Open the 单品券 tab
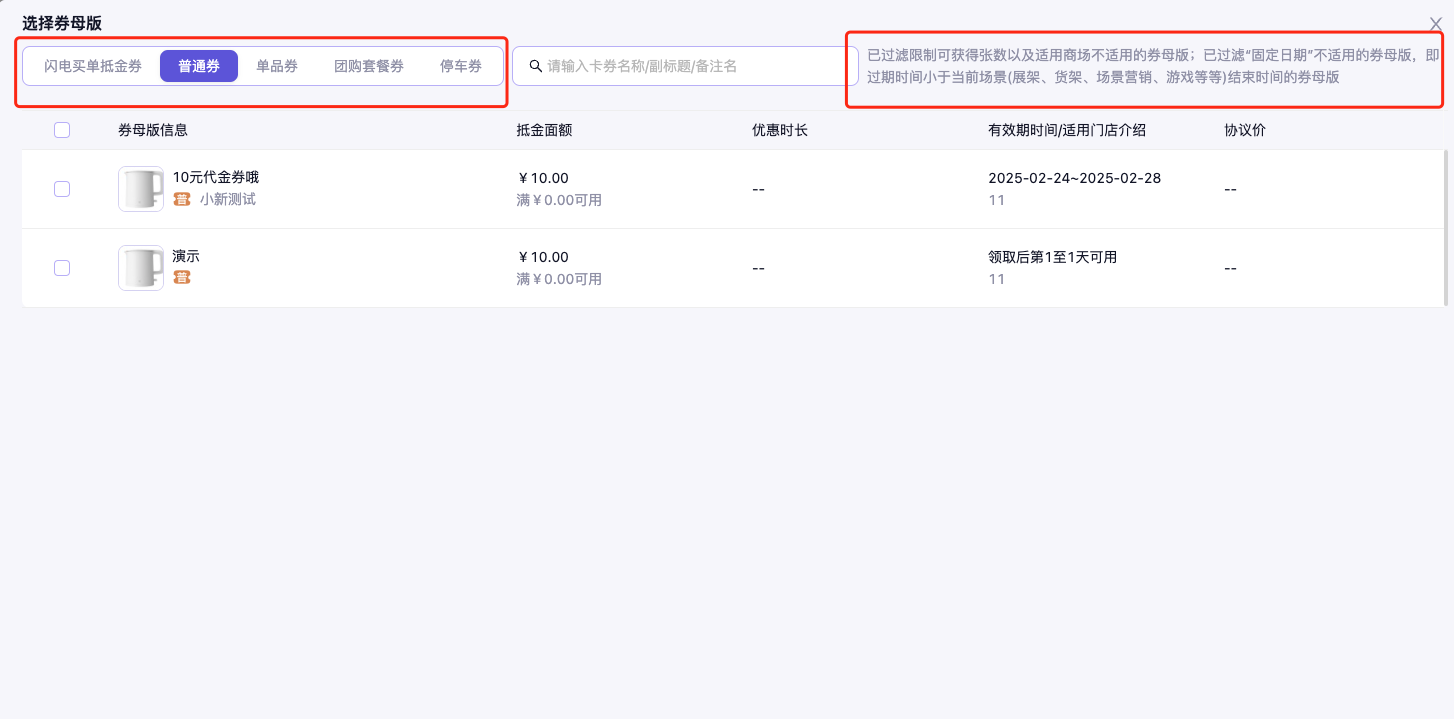1454x719 pixels. [x=277, y=66]
